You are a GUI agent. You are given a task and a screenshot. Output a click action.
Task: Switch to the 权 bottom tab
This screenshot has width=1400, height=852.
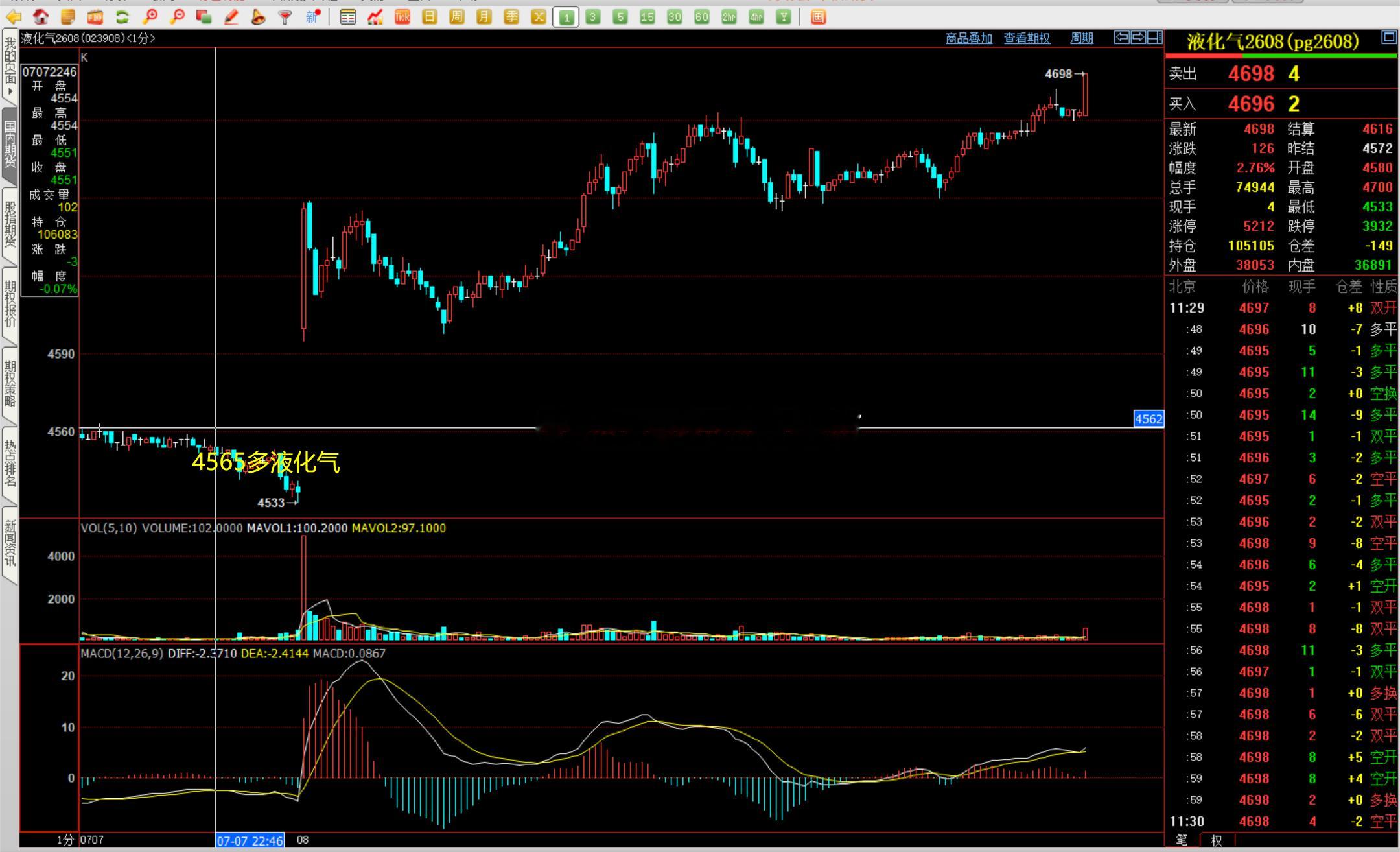tap(1217, 840)
